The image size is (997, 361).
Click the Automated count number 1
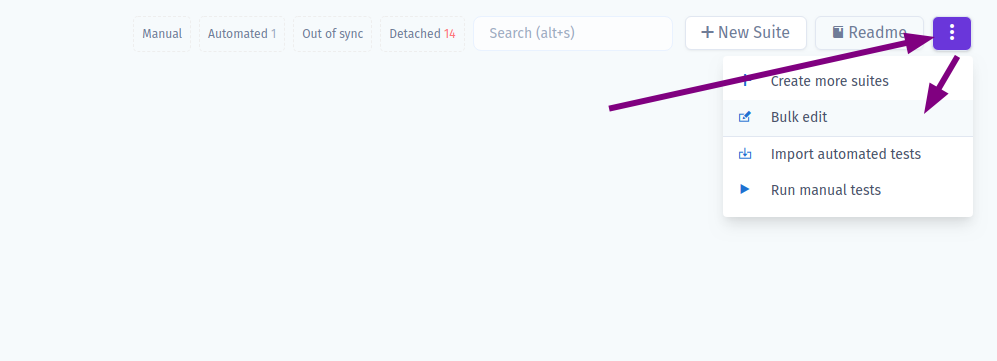[273, 34]
